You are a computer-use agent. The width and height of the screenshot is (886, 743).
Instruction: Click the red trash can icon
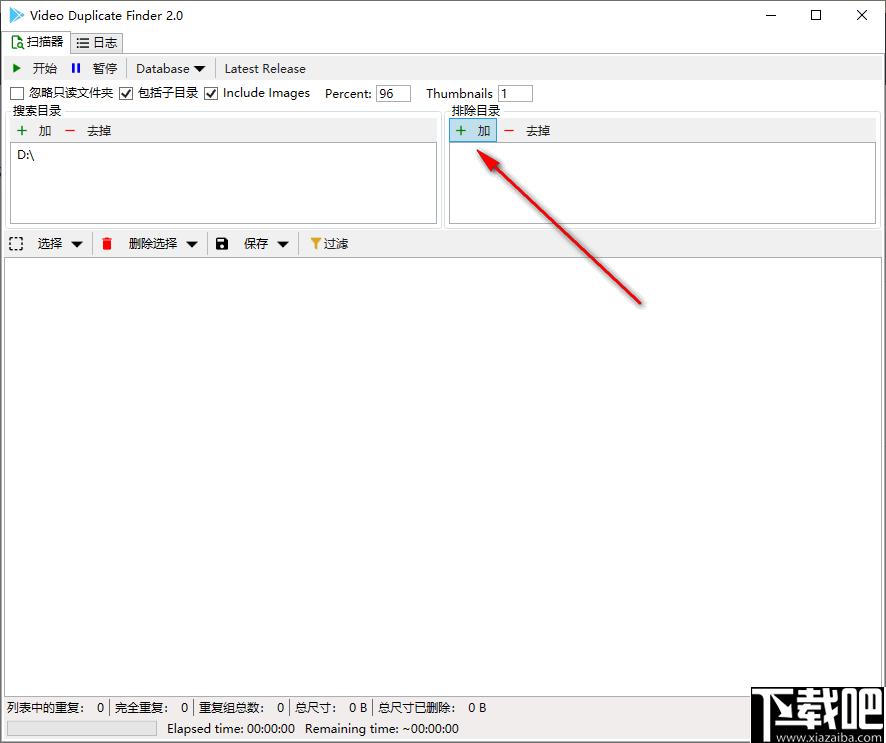[107, 244]
